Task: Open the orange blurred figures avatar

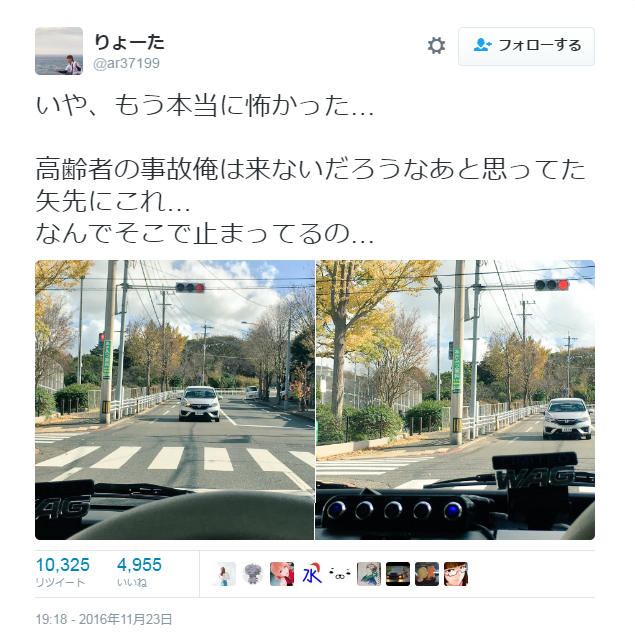Action: point(427,574)
